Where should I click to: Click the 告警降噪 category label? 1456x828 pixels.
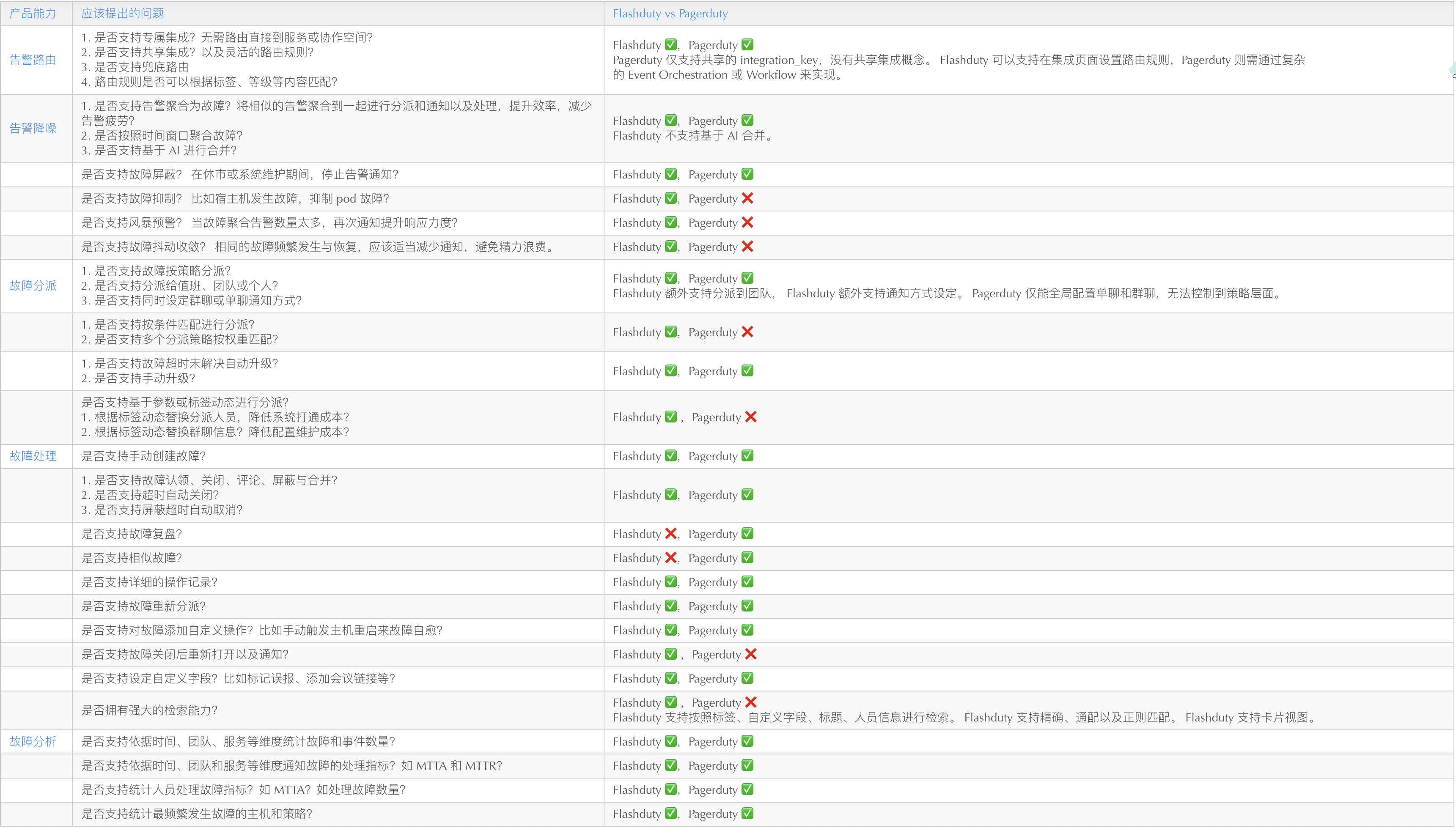[x=33, y=128]
